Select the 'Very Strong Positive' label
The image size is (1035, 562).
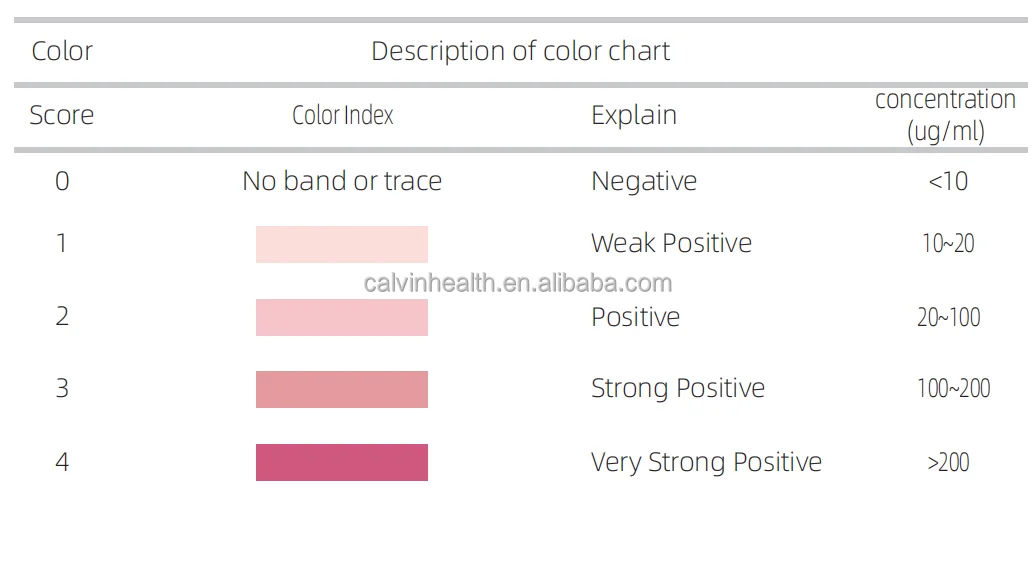tap(706, 462)
